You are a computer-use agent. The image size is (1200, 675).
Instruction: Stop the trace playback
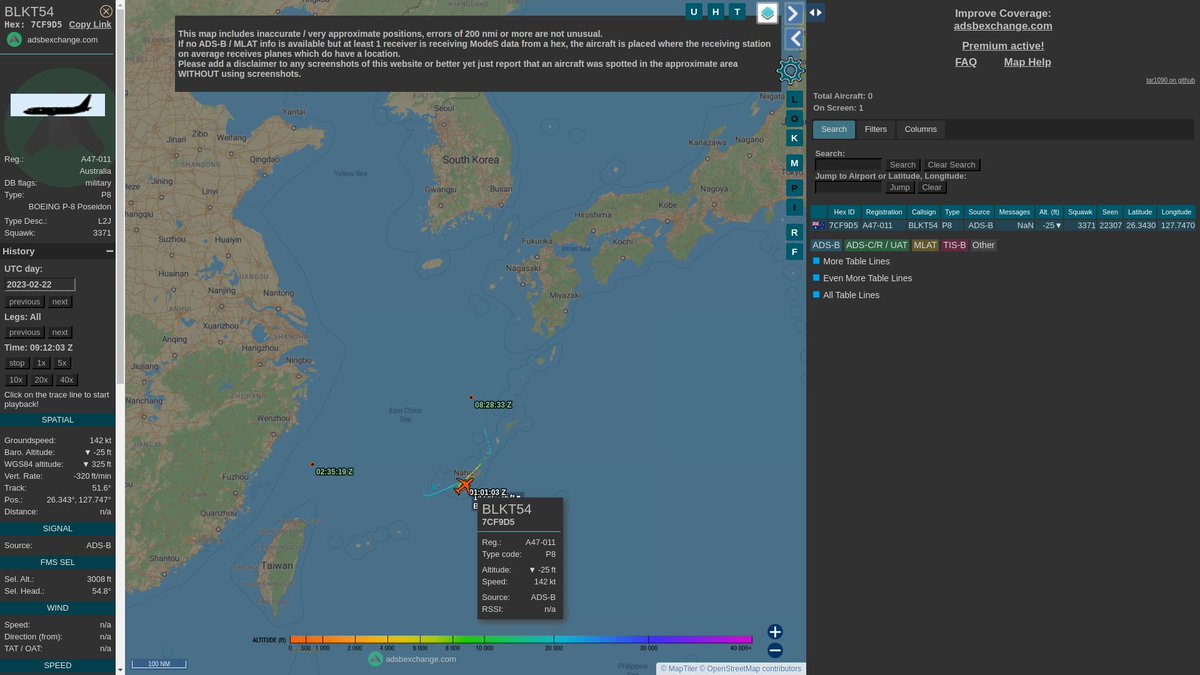[17, 363]
